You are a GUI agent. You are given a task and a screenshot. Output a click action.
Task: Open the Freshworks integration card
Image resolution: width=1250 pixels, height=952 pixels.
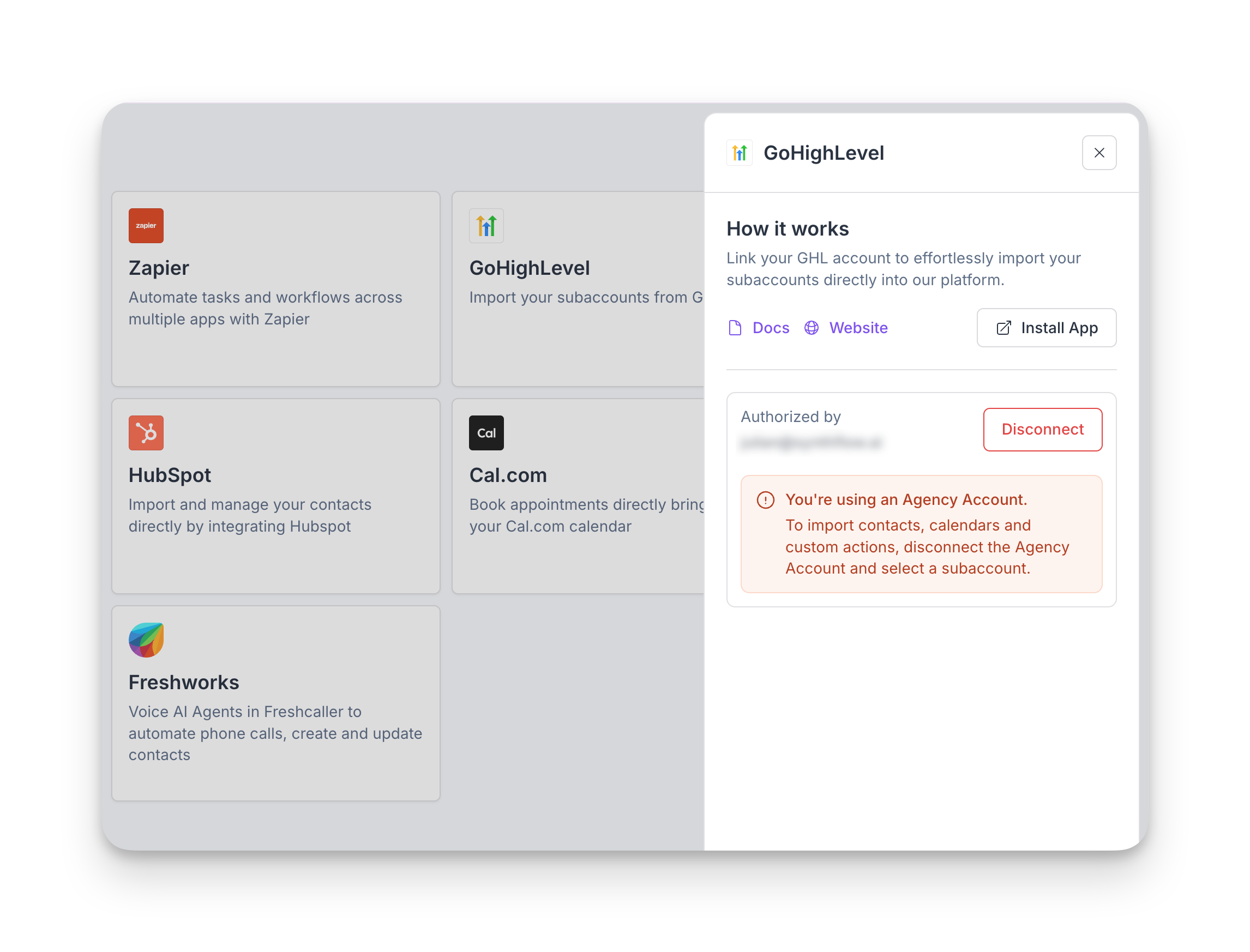point(275,703)
